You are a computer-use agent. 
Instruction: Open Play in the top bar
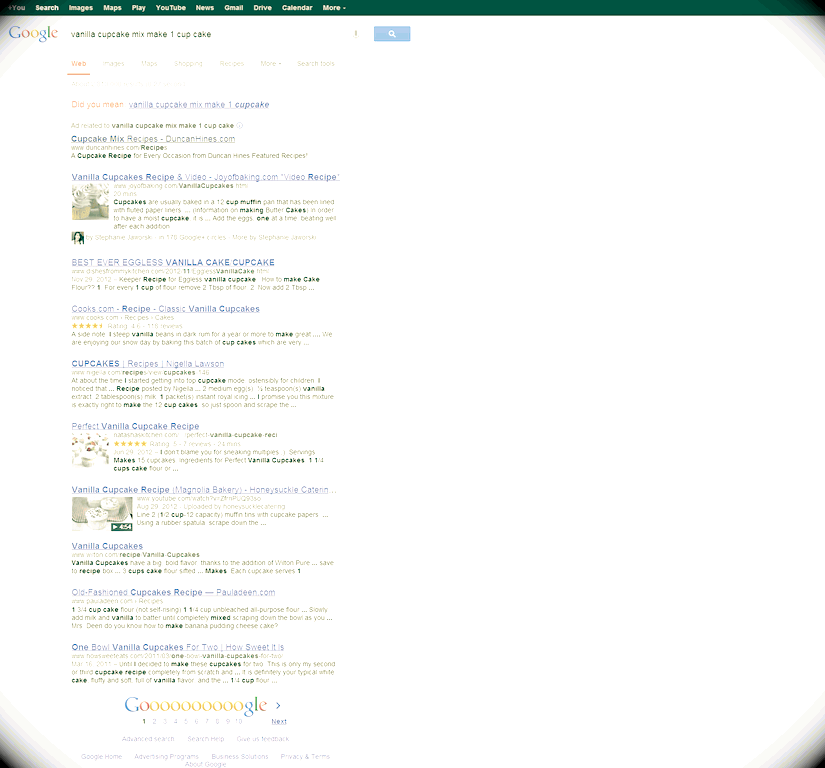[138, 8]
